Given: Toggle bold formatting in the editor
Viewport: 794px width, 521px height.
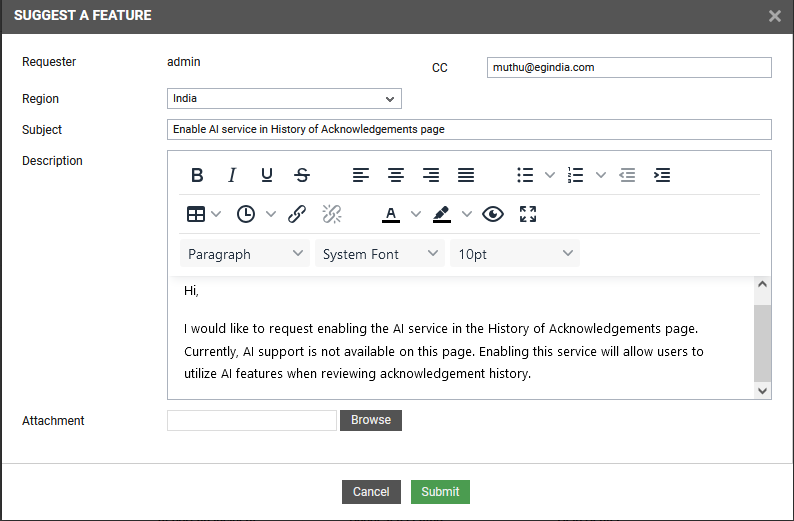Looking at the screenshot, I should click(197, 175).
